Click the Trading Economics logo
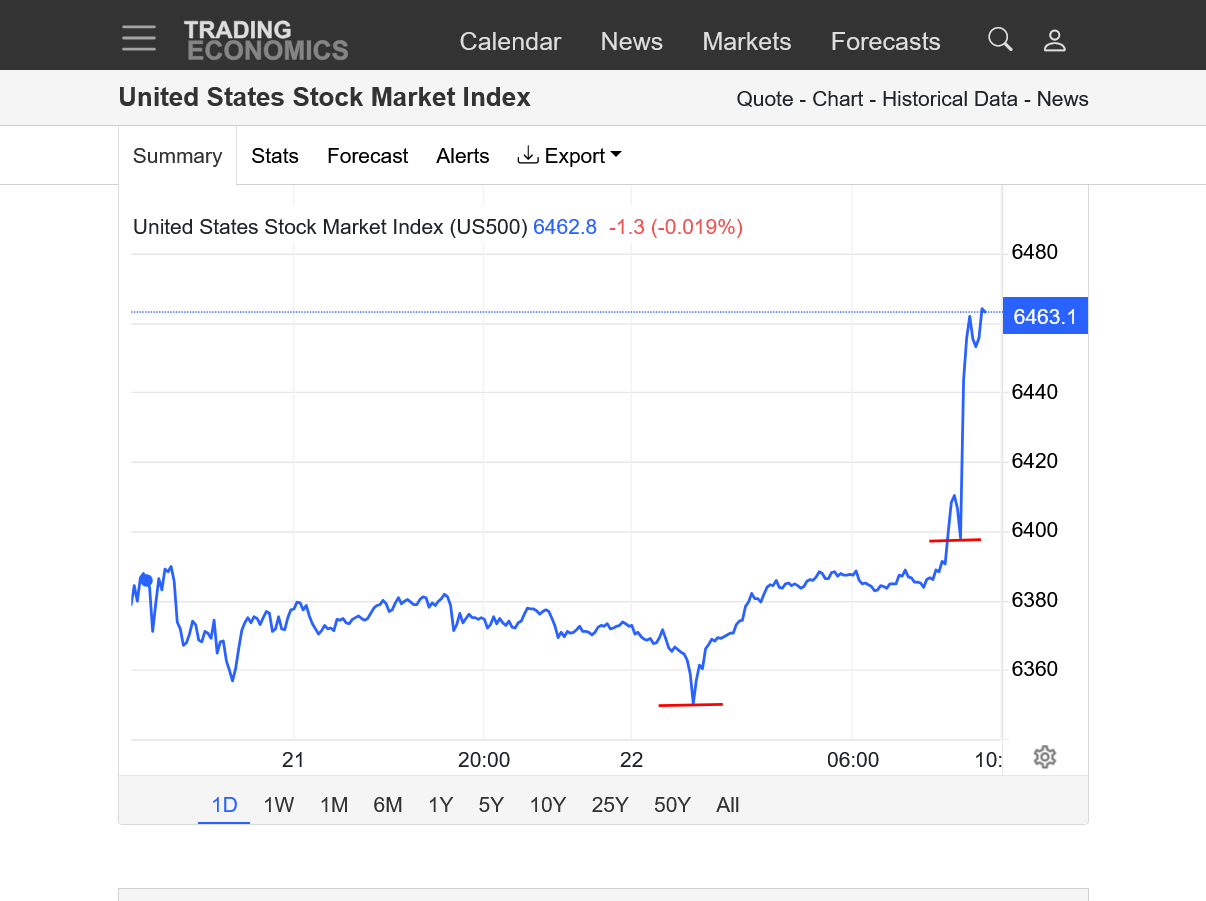The image size is (1206, 901). pos(266,40)
